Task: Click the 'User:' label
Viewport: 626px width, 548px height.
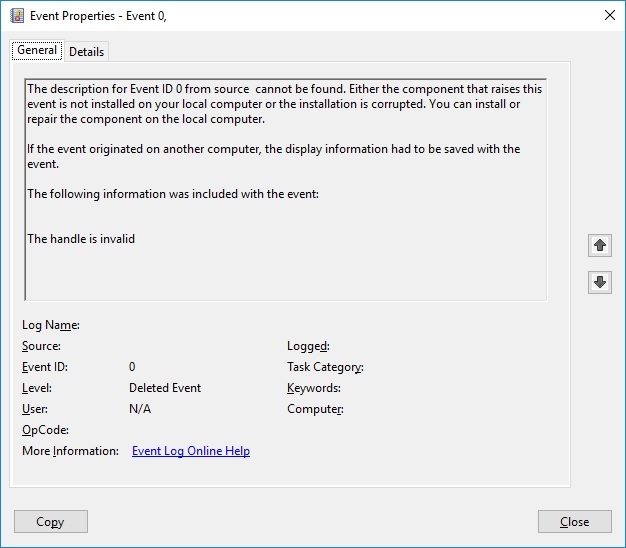Action: click(35, 409)
